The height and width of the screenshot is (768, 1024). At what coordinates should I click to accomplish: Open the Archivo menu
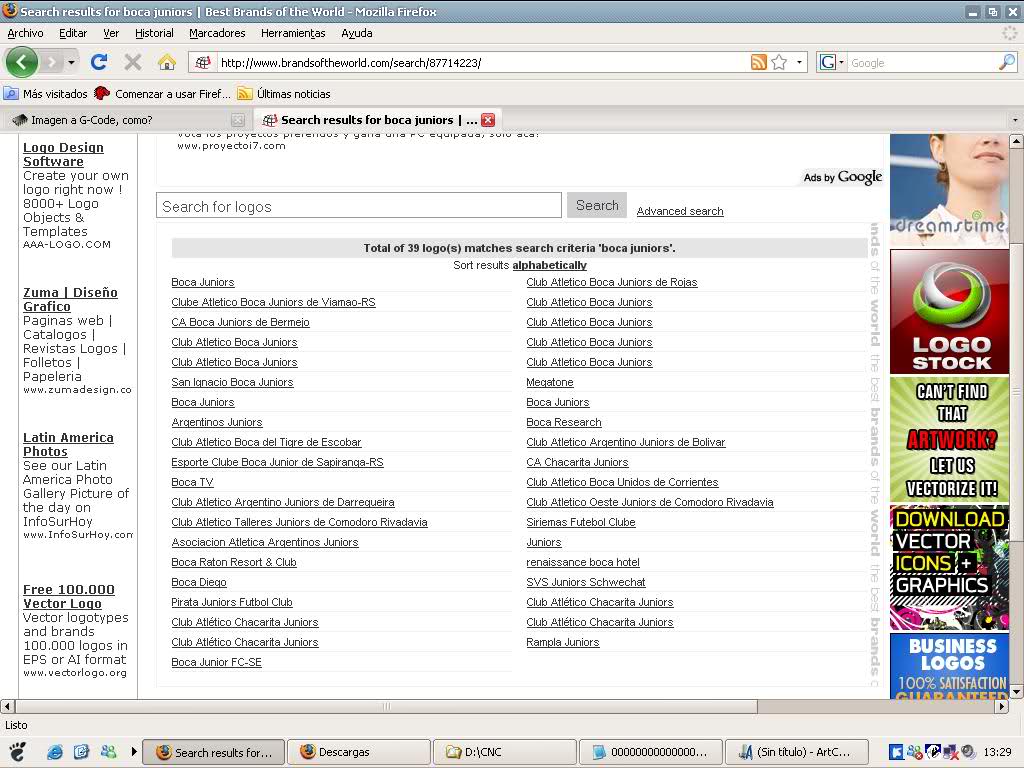[x=25, y=33]
